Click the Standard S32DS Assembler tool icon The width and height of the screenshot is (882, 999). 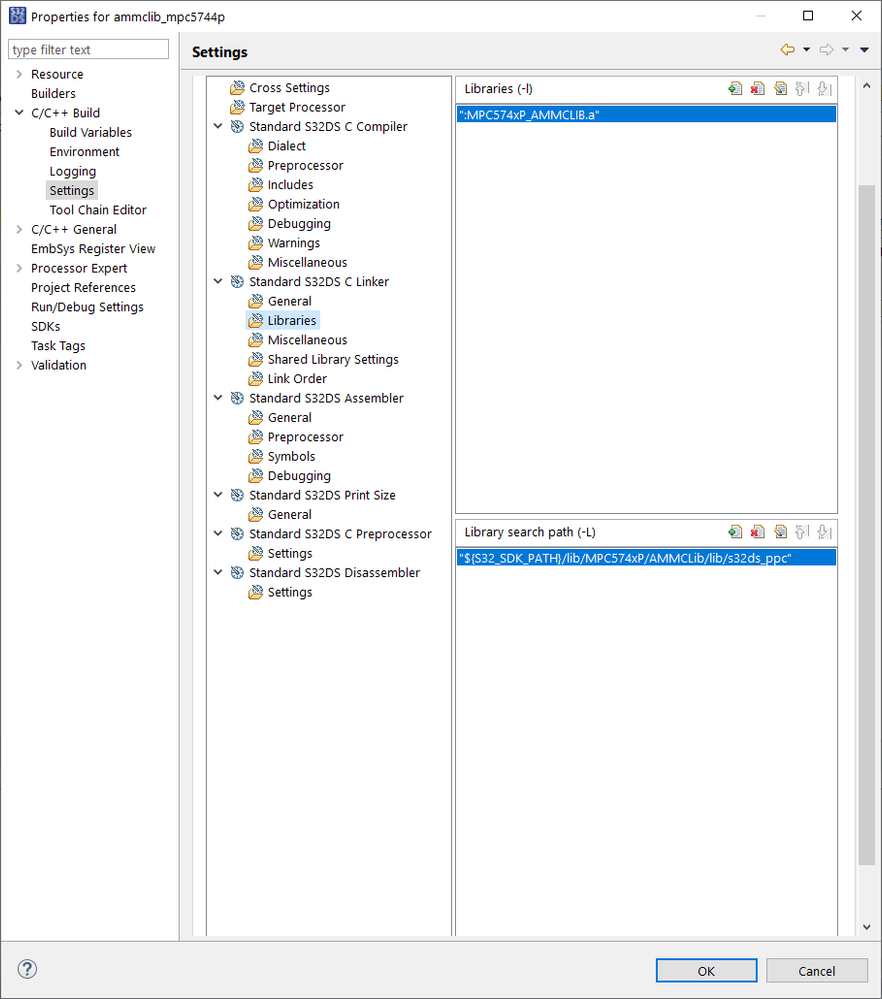click(237, 398)
